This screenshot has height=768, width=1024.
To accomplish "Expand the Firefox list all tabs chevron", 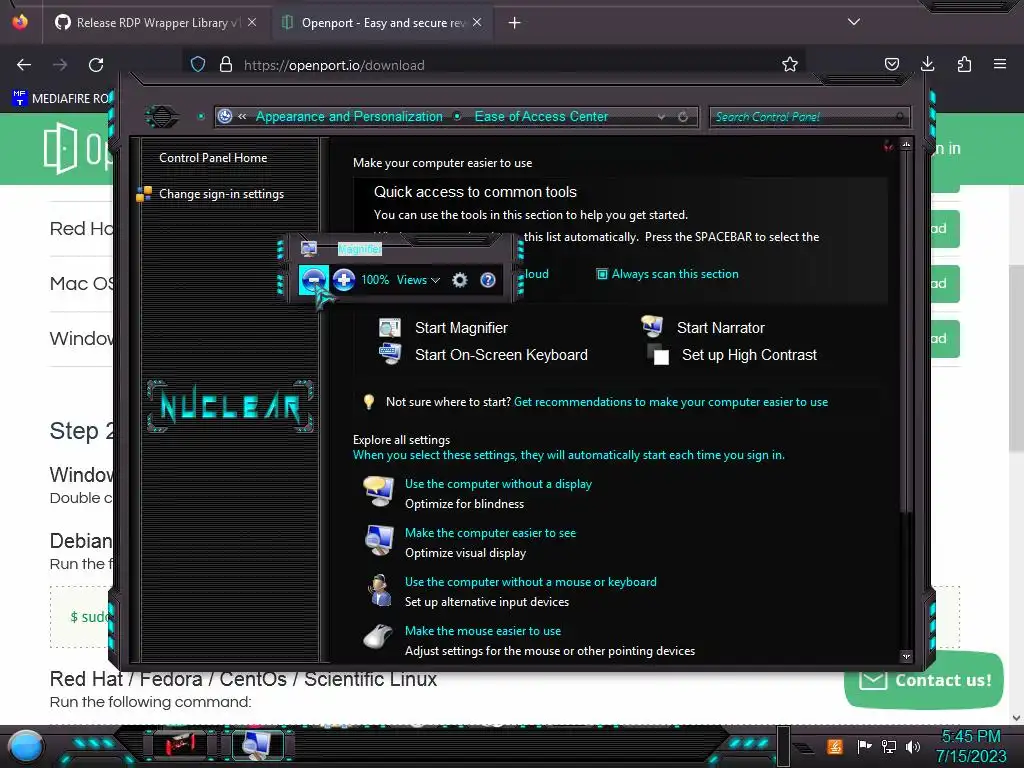I will click(854, 22).
